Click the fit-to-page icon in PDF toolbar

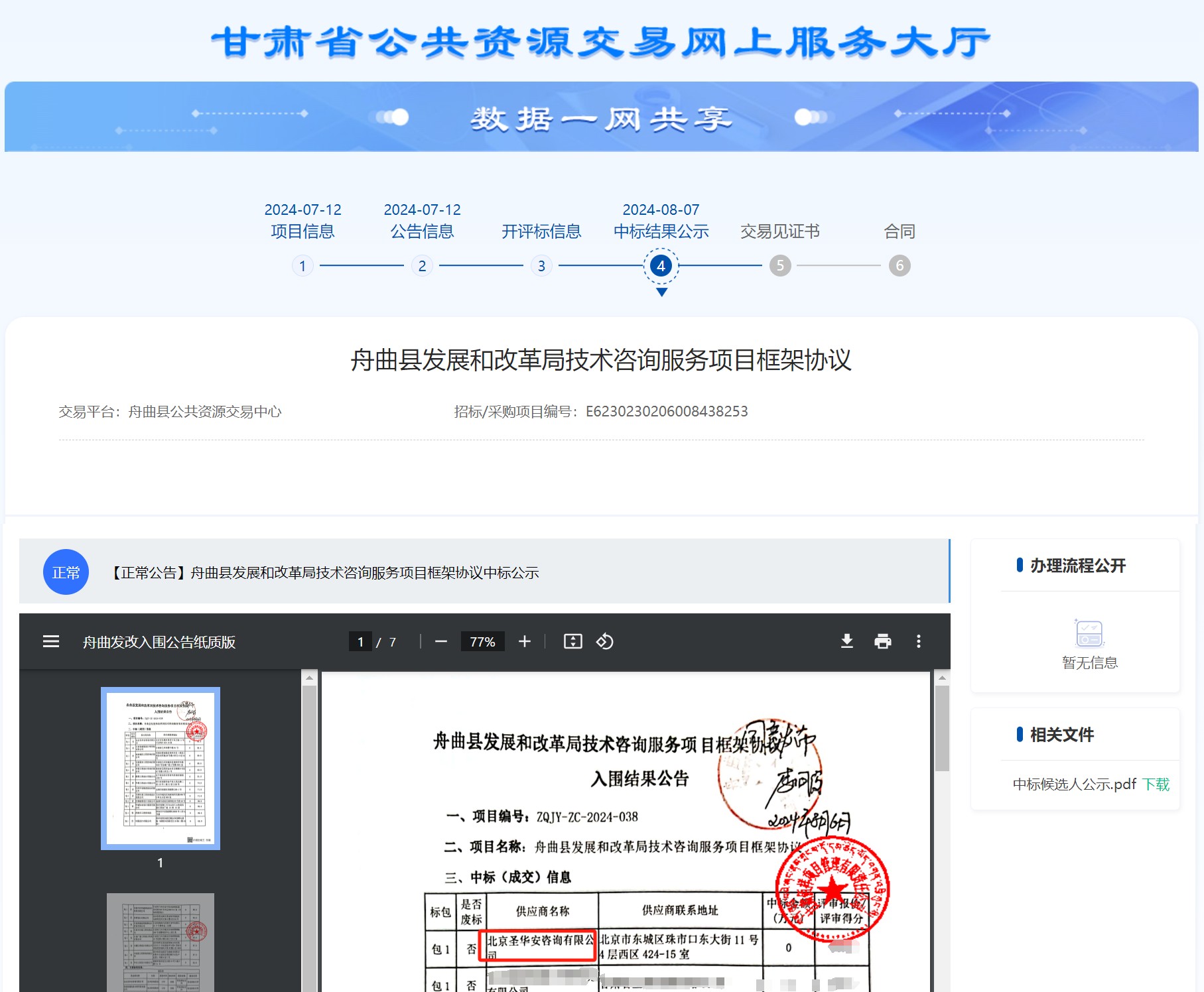pyautogui.click(x=573, y=641)
